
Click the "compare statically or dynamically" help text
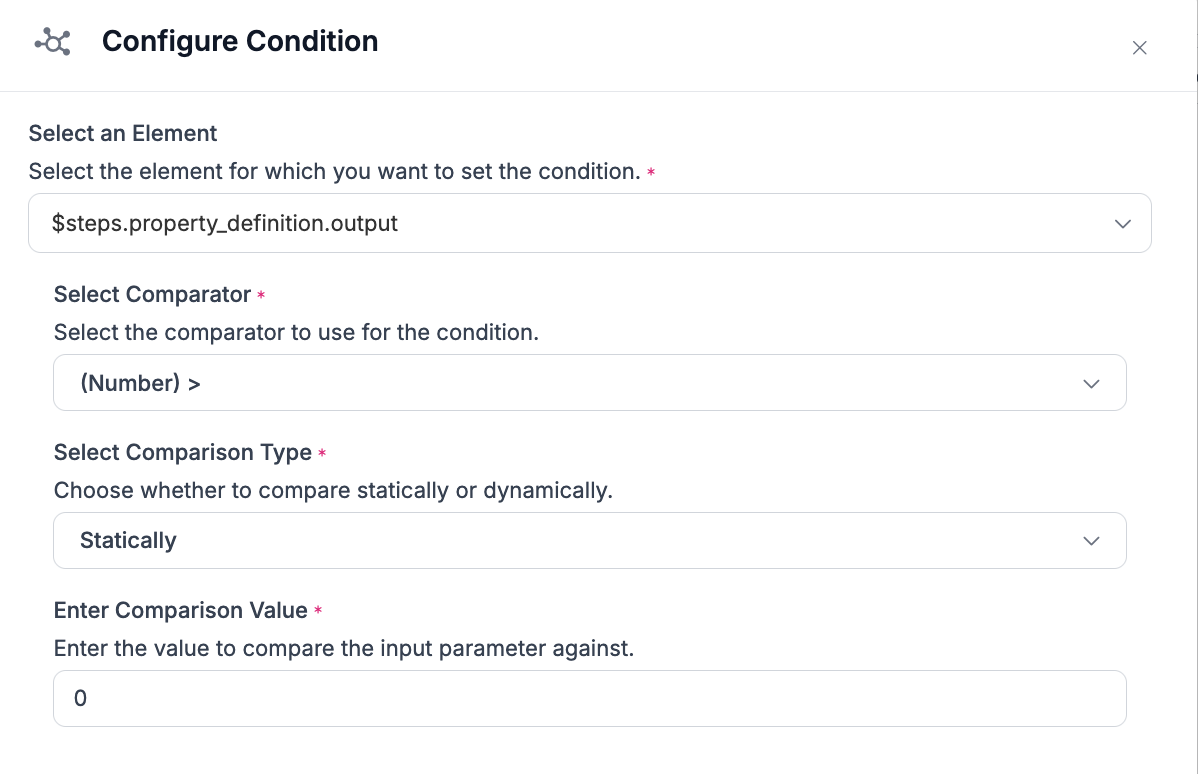pos(332,490)
